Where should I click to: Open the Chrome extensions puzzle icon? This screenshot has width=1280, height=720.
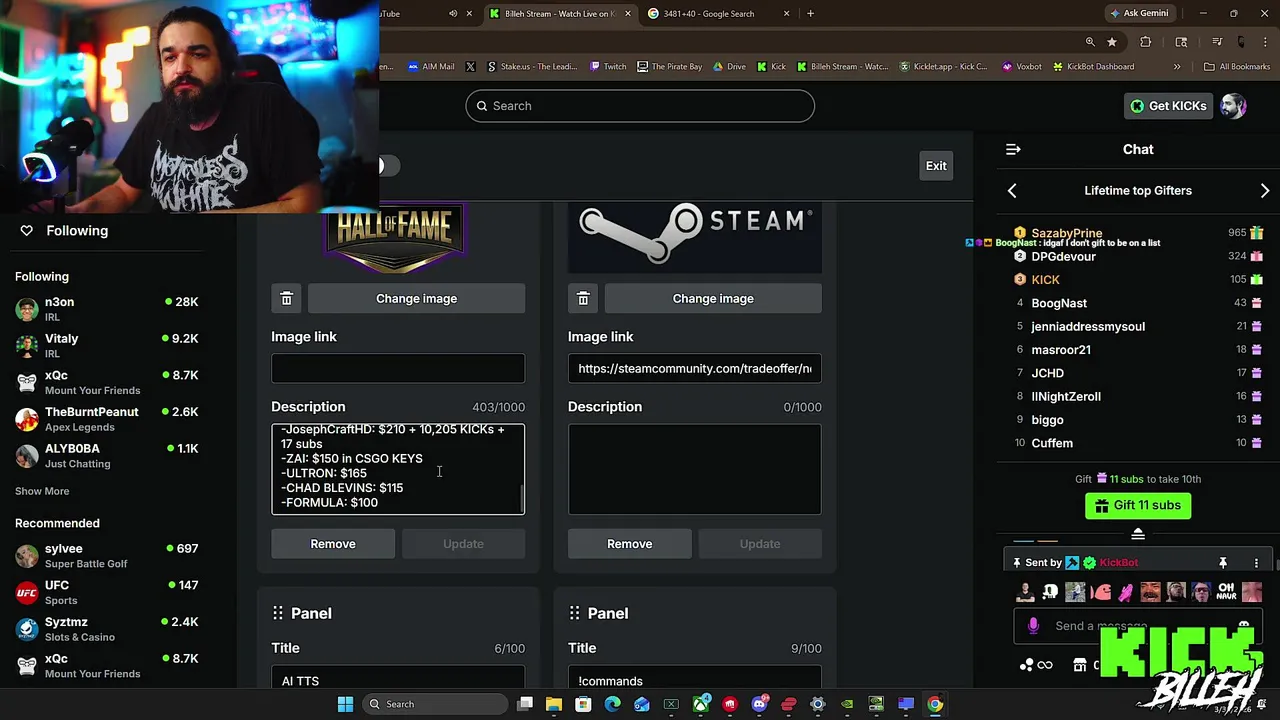1146,42
